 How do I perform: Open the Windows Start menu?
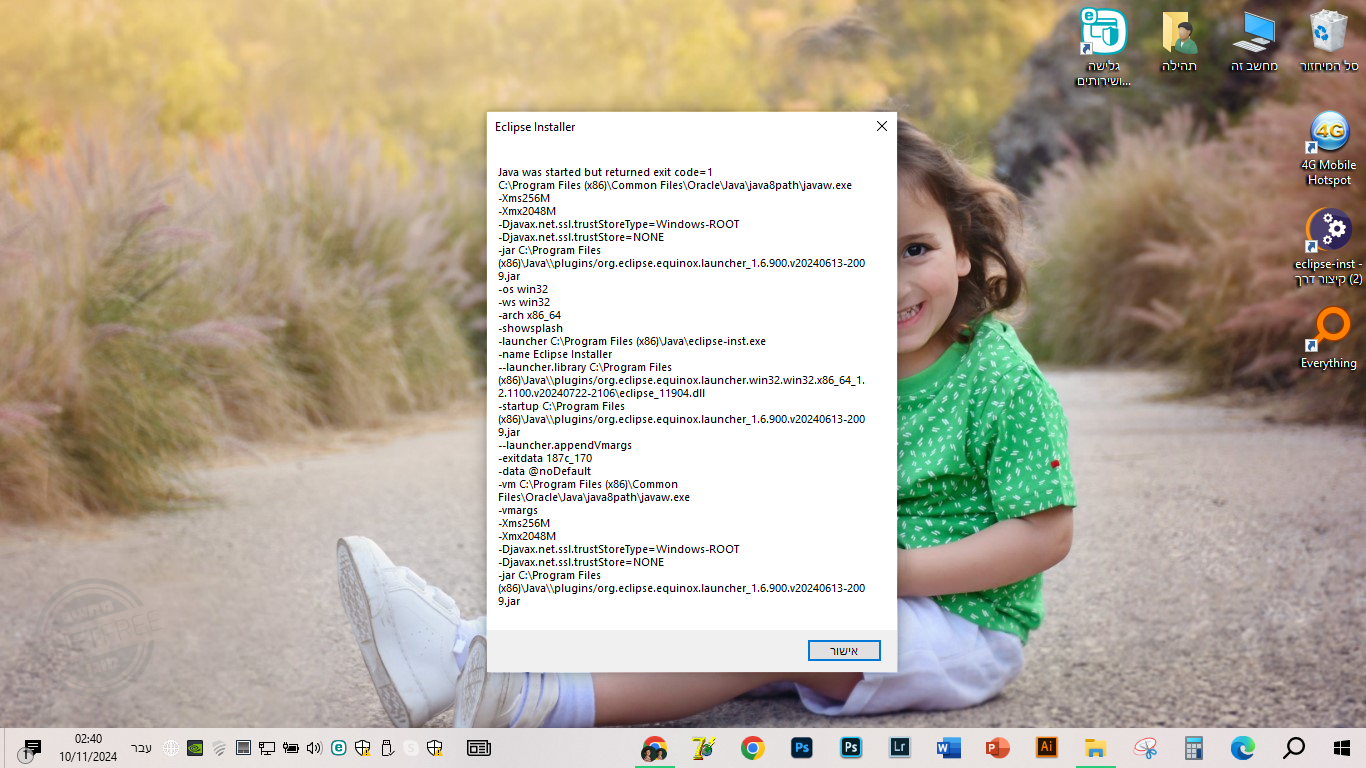pos(1342,747)
